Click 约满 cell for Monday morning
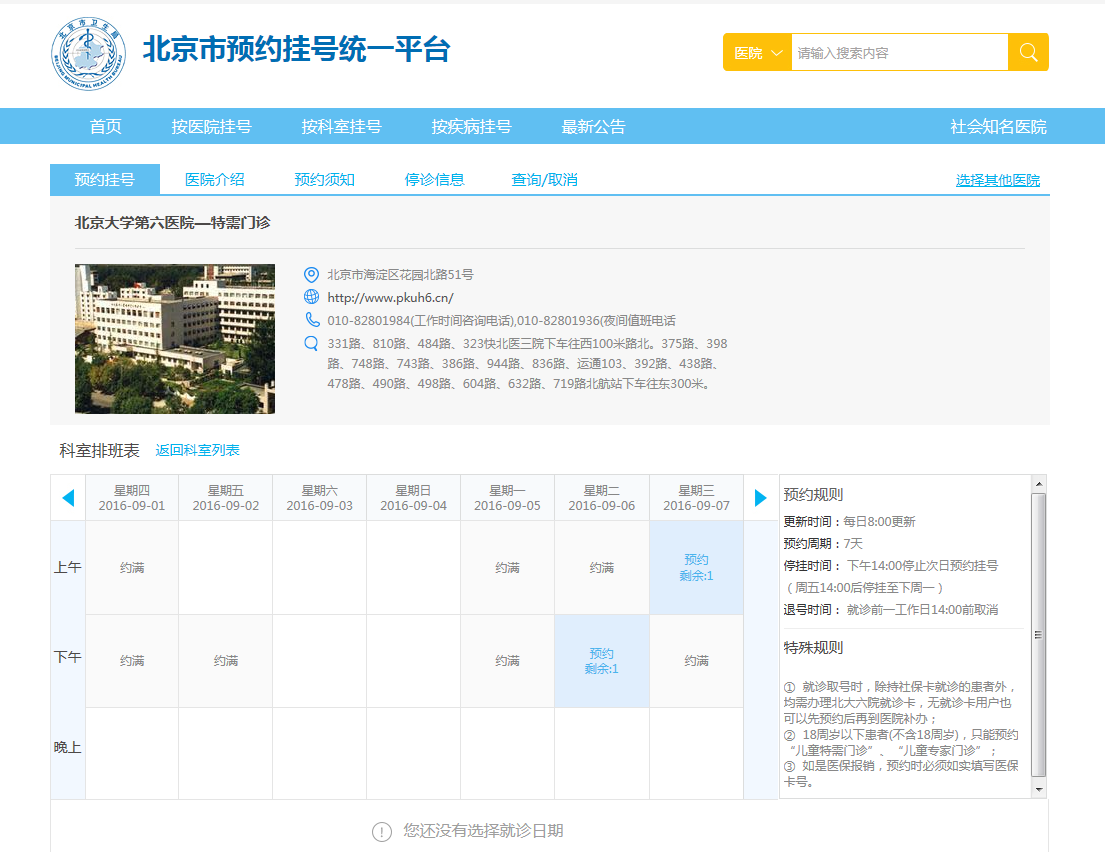Image resolution: width=1105 pixels, height=852 pixels. 507,567
